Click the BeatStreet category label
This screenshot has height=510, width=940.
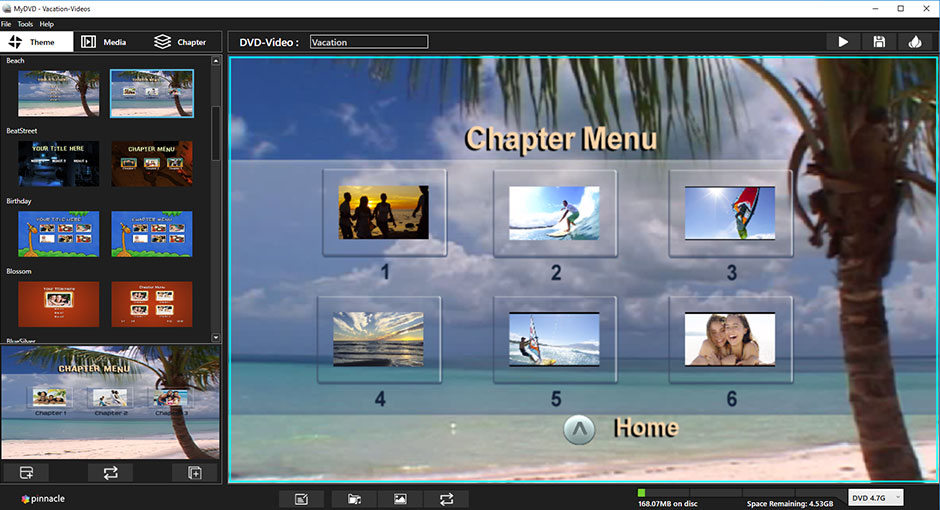22,131
